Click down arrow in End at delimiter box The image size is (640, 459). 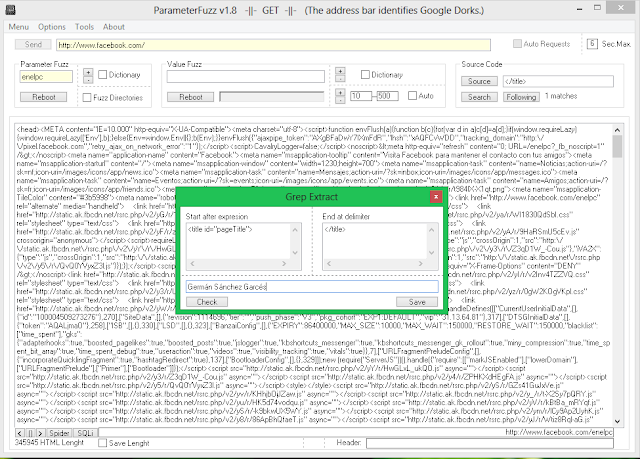pyautogui.click(x=431, y=253)
